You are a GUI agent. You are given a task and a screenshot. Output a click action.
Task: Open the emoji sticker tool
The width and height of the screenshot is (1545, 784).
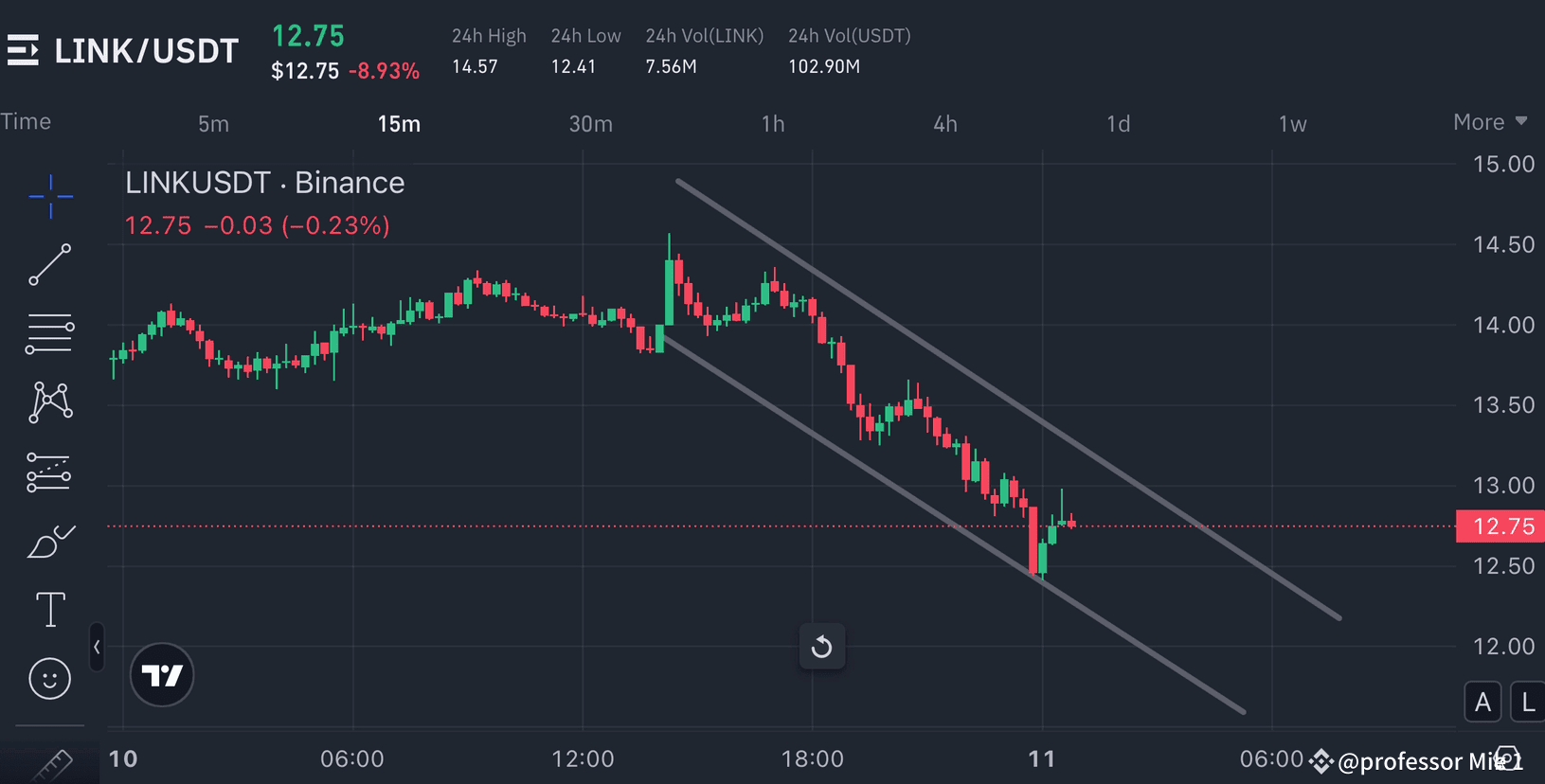[x=50, y=678]
